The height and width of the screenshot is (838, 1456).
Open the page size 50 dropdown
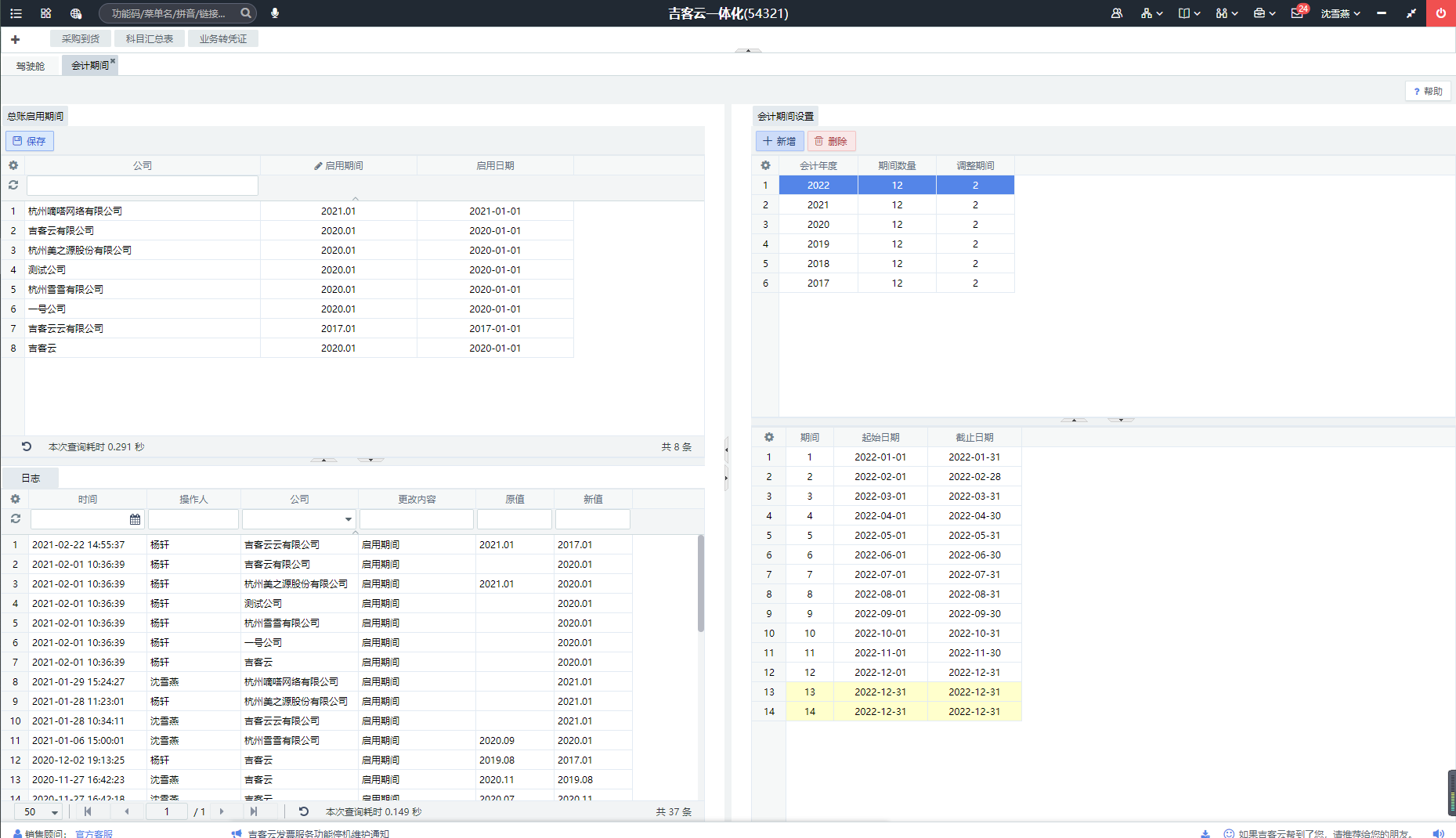[42, 812]
